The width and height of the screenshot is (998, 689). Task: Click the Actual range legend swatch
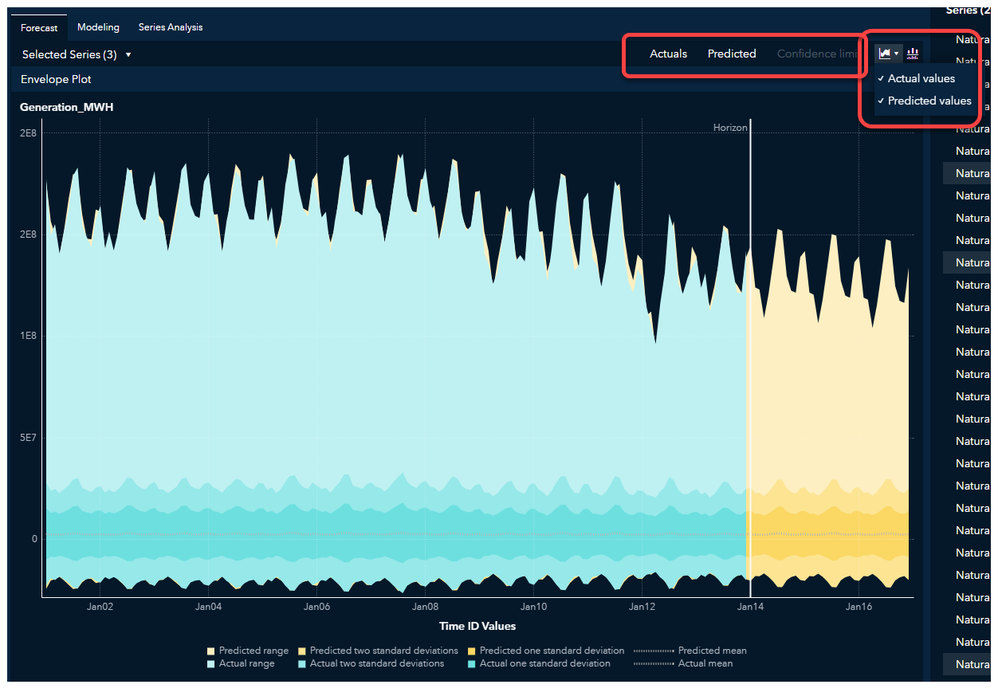click(211, 664)
